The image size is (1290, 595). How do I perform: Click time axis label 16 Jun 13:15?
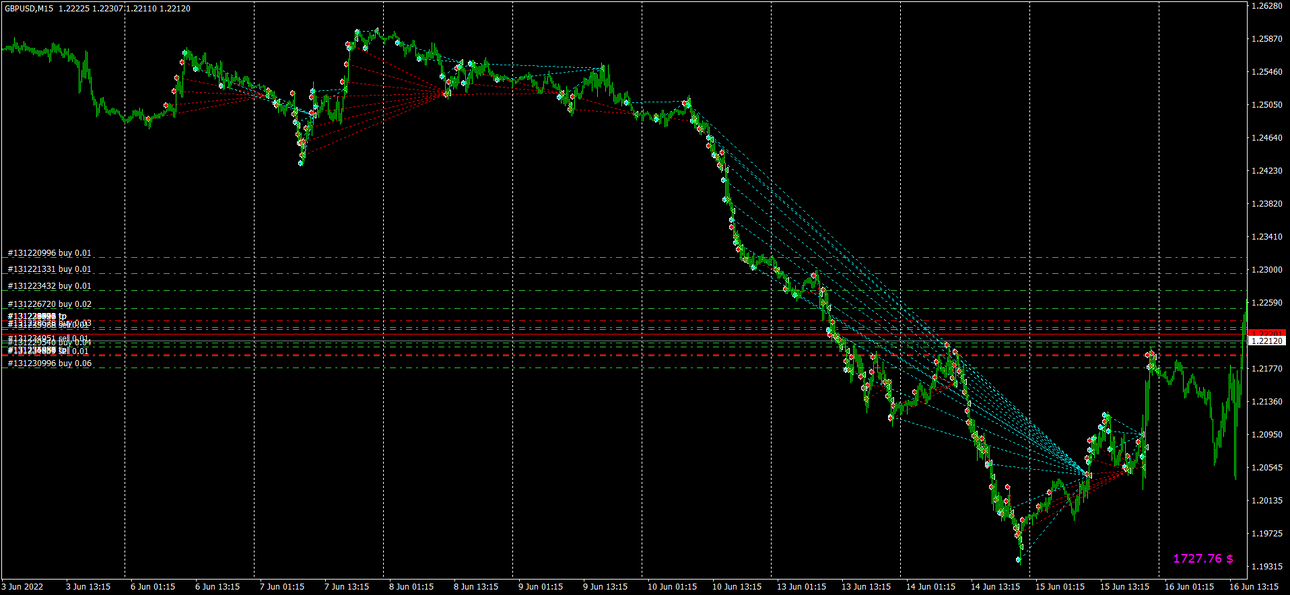tap(1253, 587)
